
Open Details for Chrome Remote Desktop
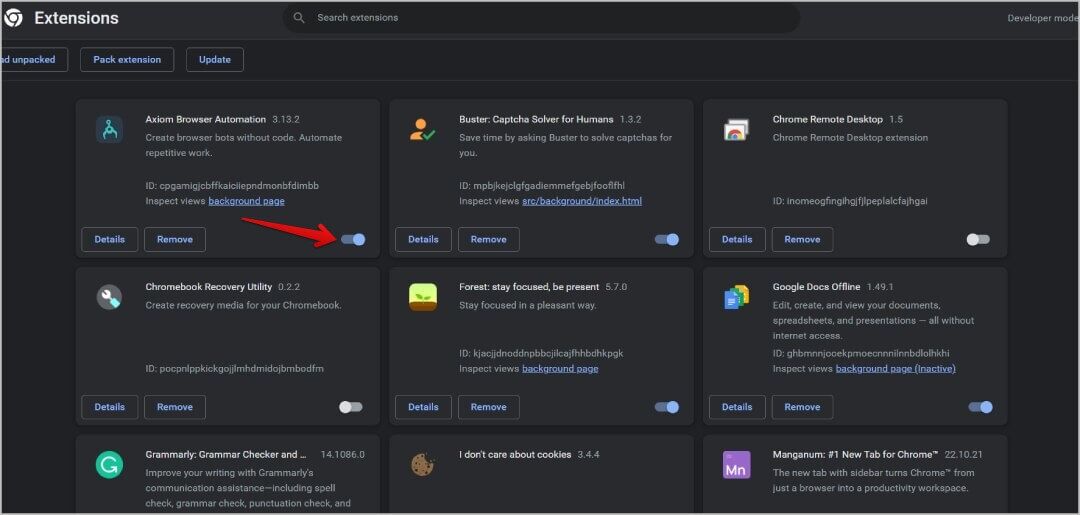[x=737, y=240]
